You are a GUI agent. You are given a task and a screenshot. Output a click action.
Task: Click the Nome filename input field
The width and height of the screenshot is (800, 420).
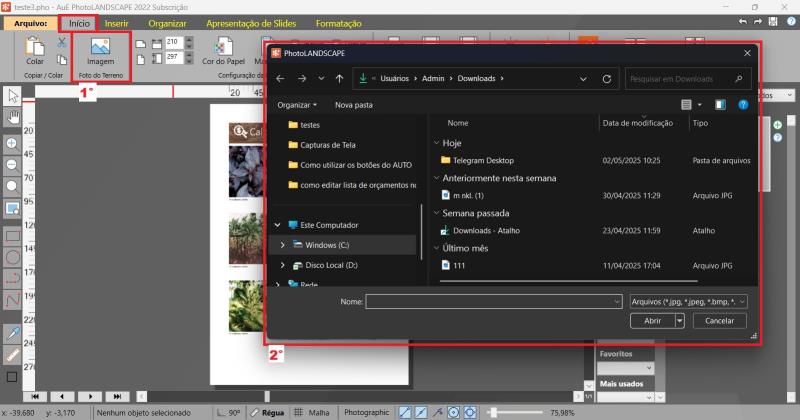coord(493,302)
